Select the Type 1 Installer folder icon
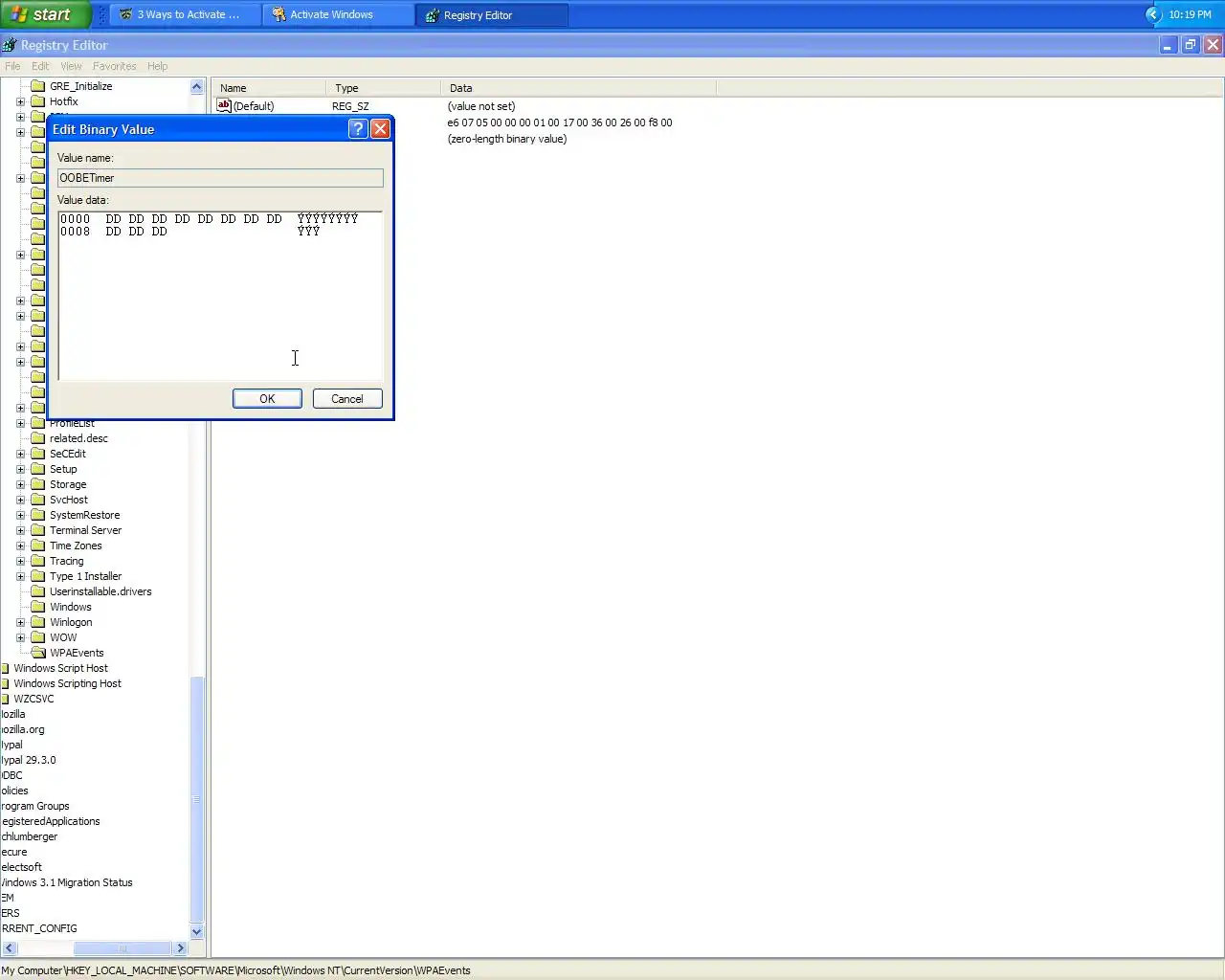Viewport: 1225px width, 980px height. (x=38, y=576)
